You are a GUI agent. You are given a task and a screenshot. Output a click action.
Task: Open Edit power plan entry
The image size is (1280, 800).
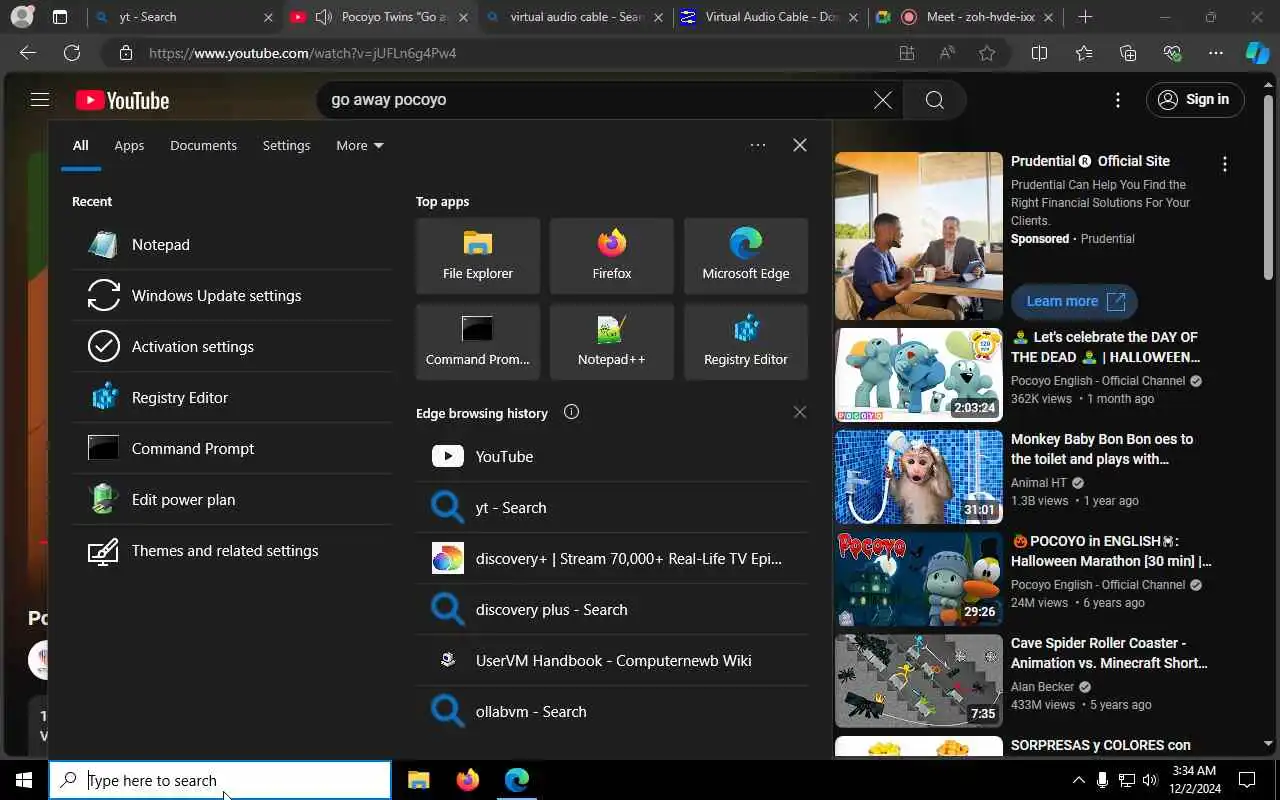pyautogui.click(x=232, y=499)
